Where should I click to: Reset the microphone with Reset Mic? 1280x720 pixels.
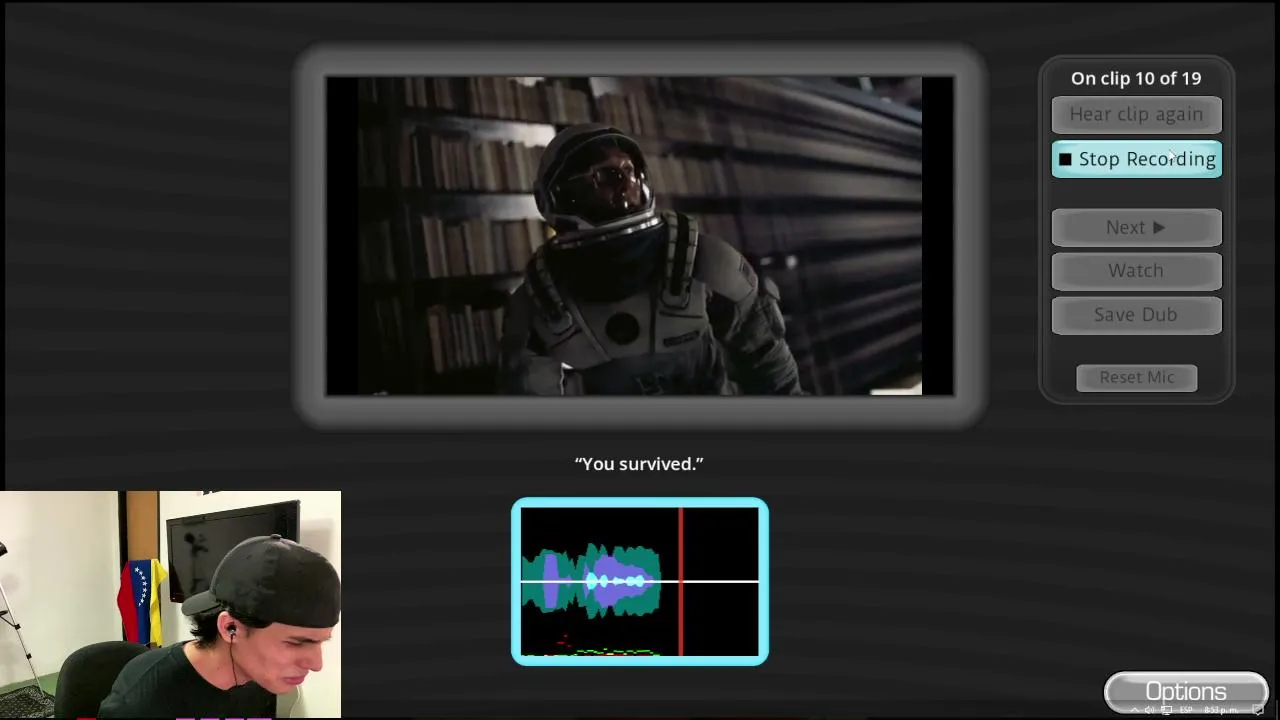point(1137,377)
